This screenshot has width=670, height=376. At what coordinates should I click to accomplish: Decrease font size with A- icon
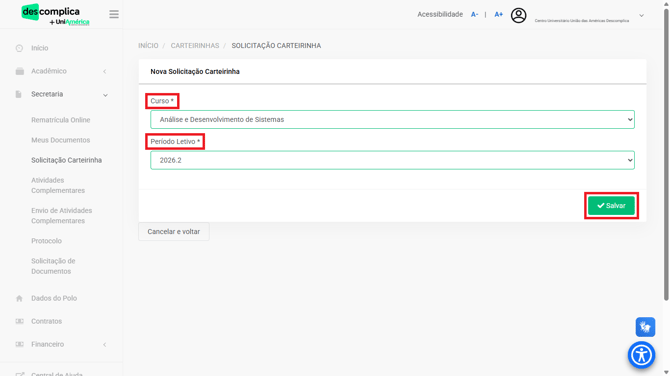pyautogui.click(x=474, y=15)
